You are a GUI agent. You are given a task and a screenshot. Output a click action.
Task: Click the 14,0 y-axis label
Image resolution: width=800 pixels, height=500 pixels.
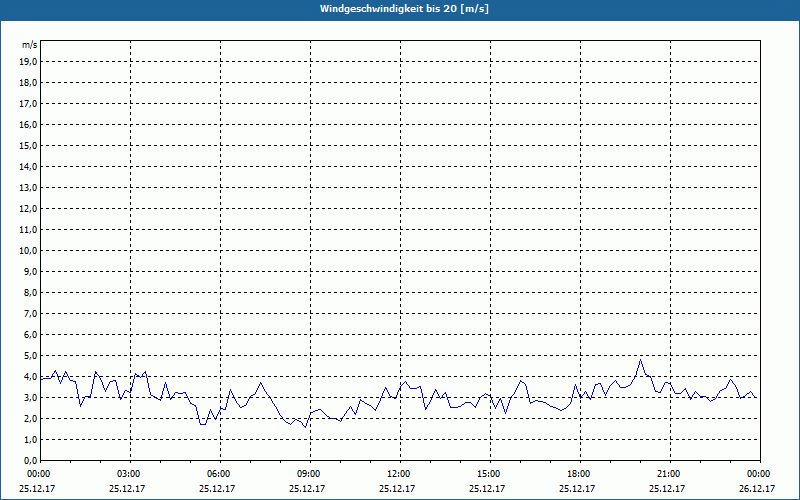[x=28, y=167]
